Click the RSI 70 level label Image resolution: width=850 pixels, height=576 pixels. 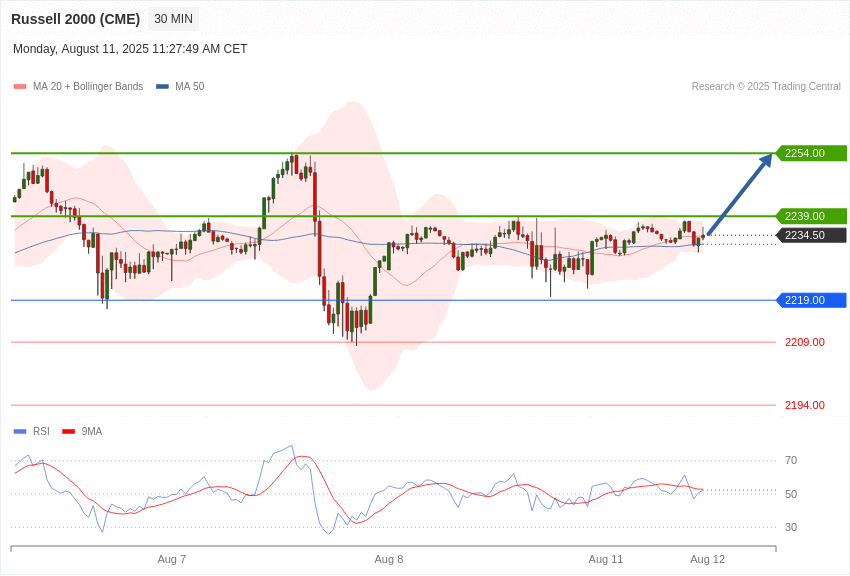791,461
